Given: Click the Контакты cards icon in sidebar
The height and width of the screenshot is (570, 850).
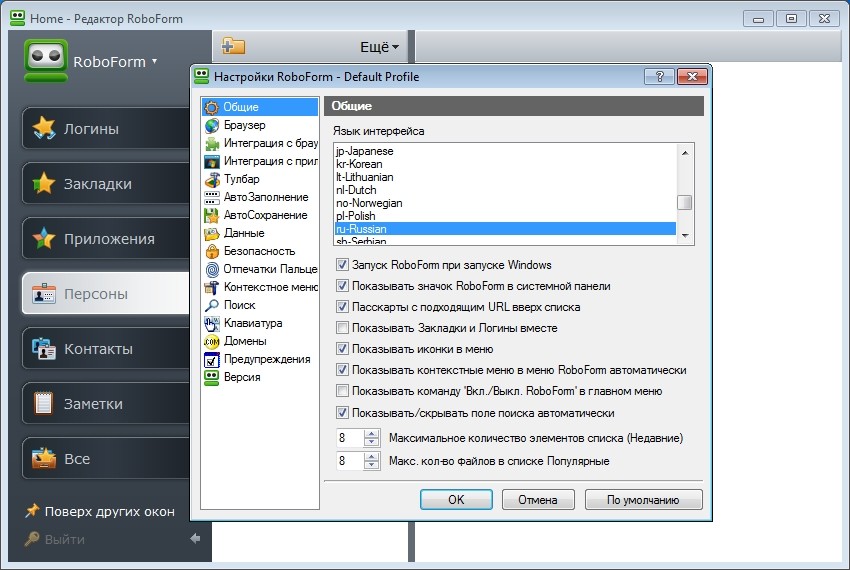Looking at the screenshot, I should click(44, 349).
